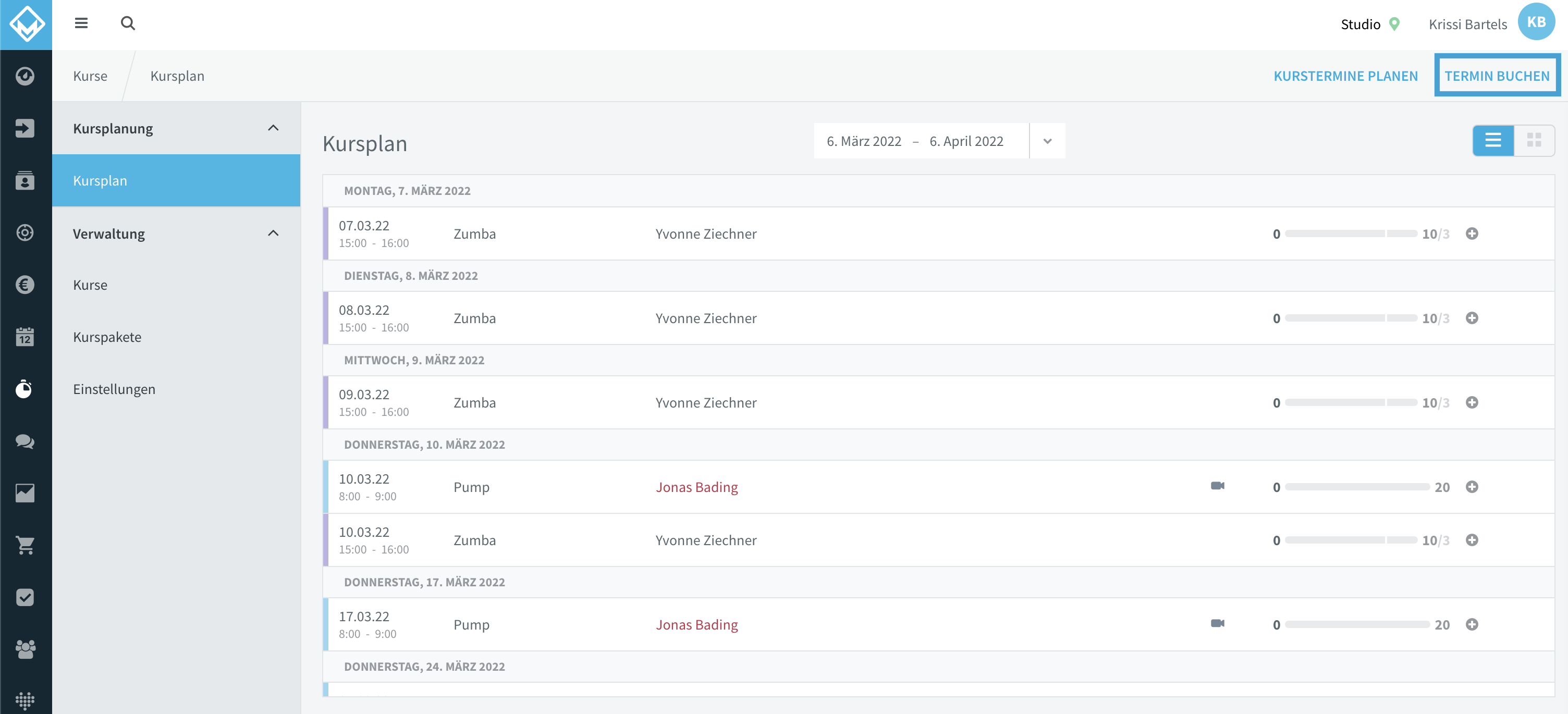Open the date range dropdown arrow
The width and height of the screenshot is (1568, 714).
pyautogui.click(x=1047, y=141)
